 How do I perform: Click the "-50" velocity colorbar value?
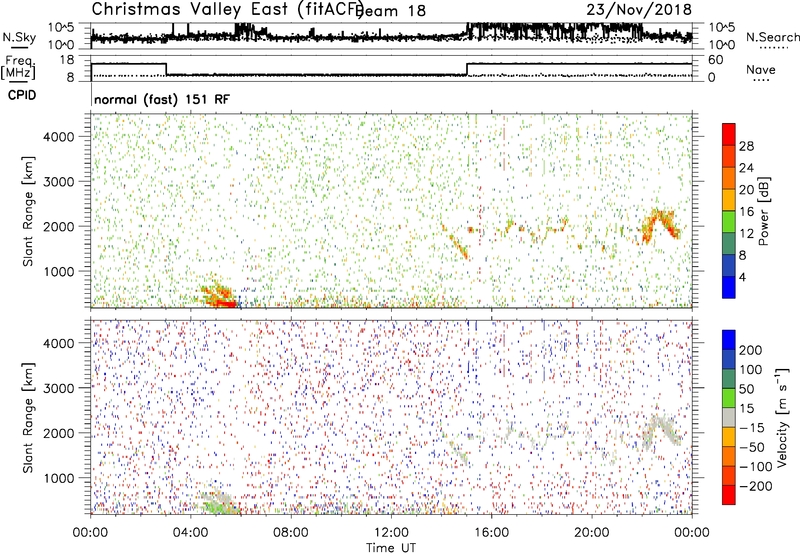[752, 447]
